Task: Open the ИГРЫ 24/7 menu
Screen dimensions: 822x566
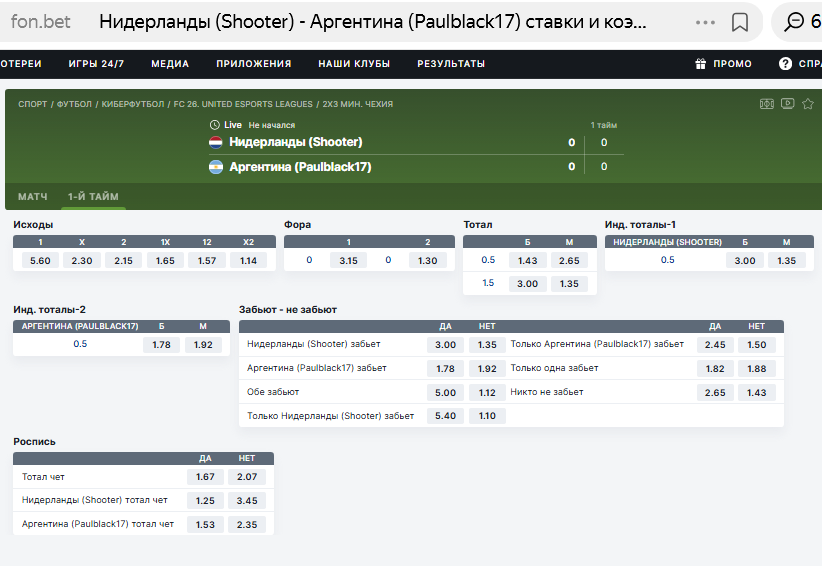Action: tap(96, 63)
